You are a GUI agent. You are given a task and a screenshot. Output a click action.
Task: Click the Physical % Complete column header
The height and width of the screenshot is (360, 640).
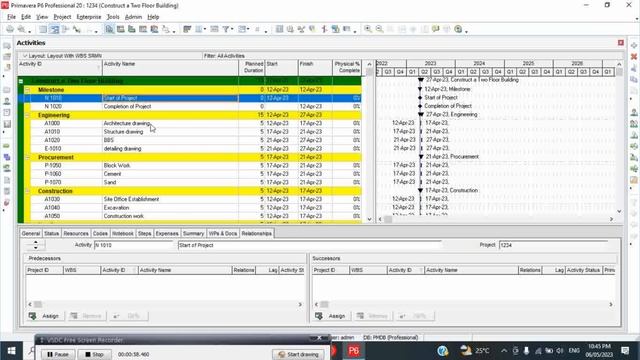347,67
